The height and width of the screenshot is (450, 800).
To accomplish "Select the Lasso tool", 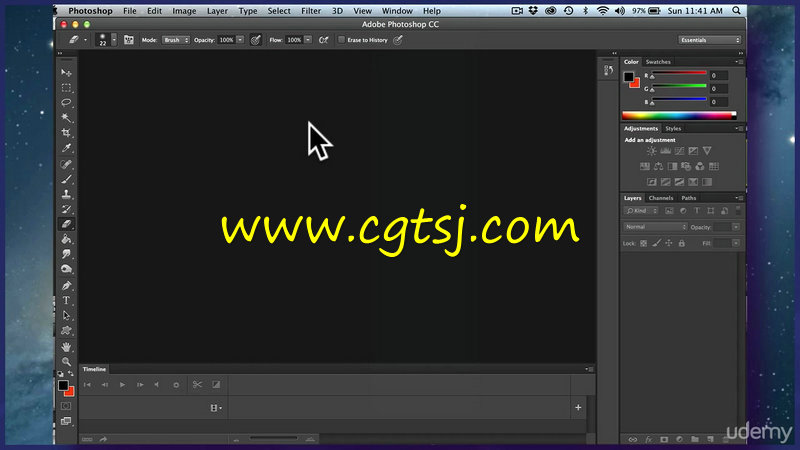I will (66, 103).
